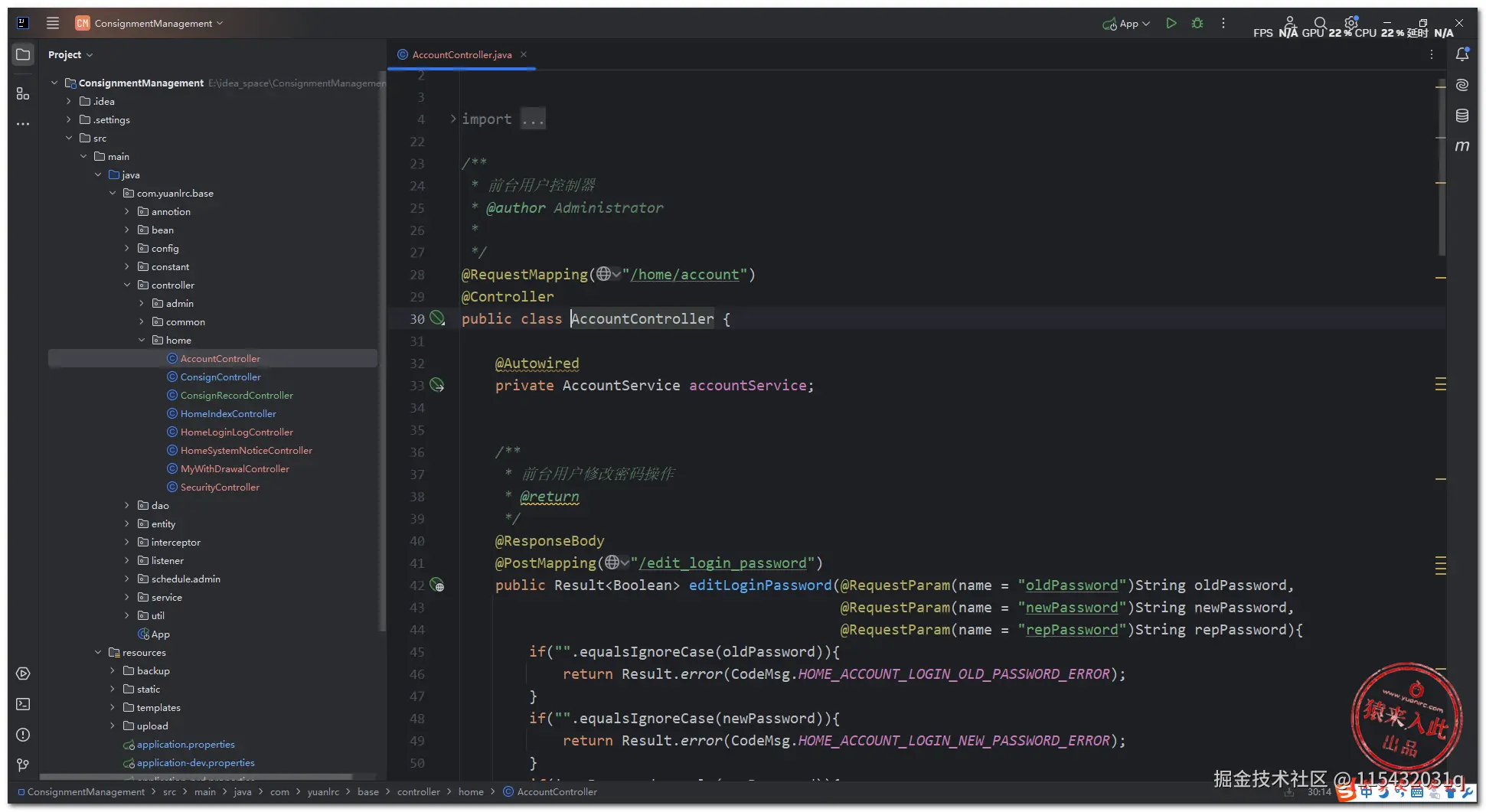Select MyWithDrawalController file
1486x812 pixels.
click(x=235, y=468)
